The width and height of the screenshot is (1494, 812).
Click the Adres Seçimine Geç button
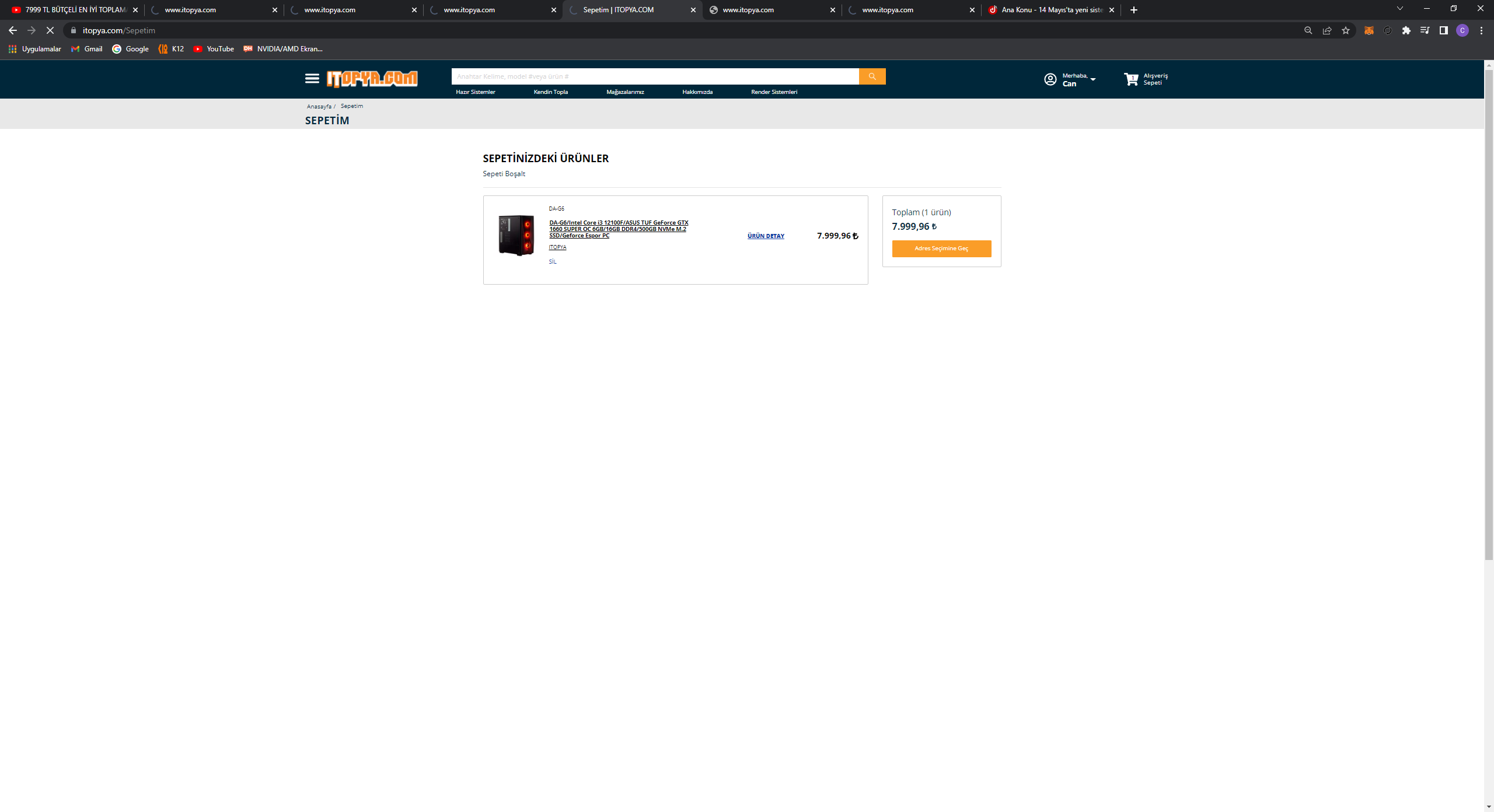(941, 249)
